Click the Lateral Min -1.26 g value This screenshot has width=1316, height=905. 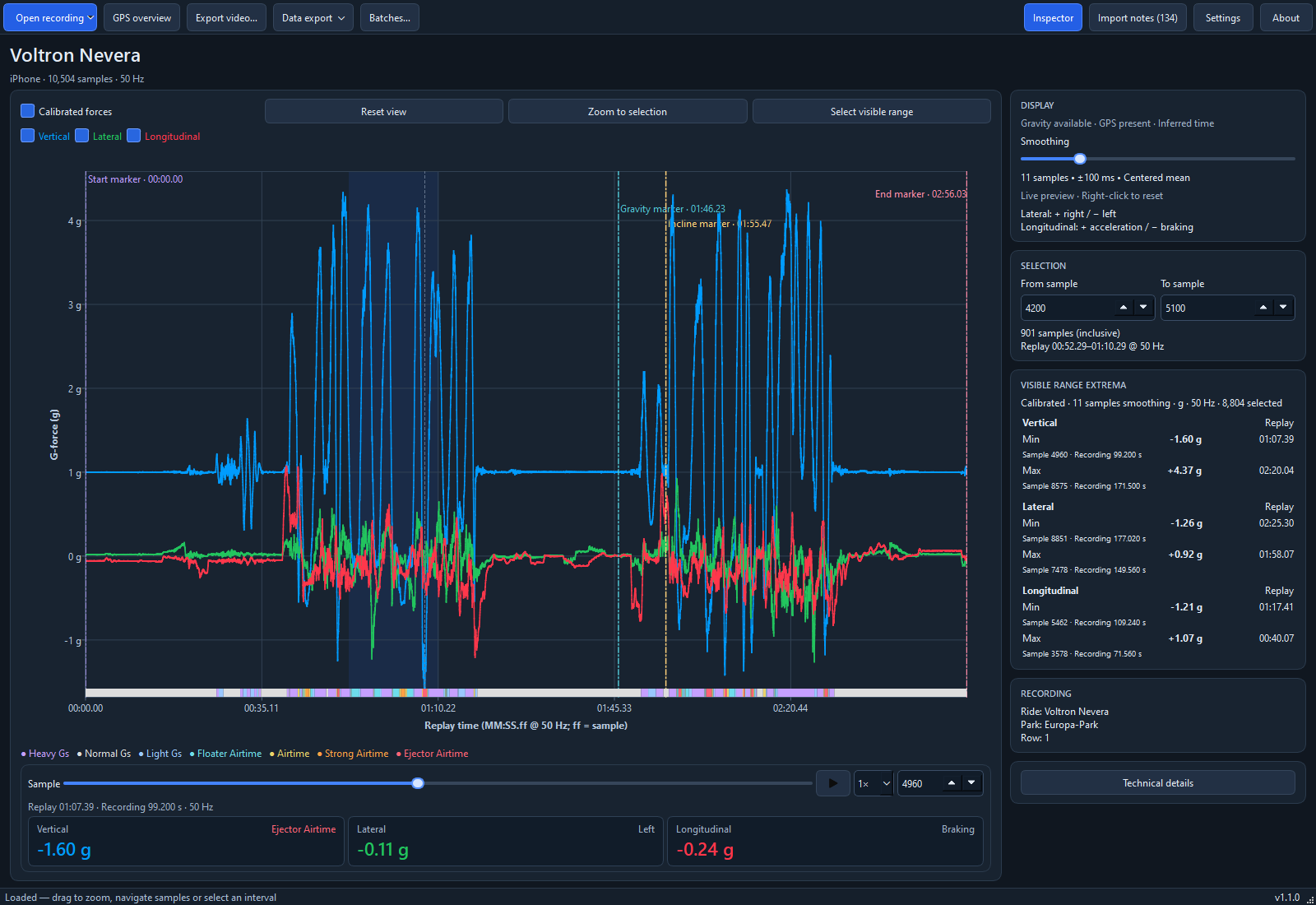[x=1186, y=523]
